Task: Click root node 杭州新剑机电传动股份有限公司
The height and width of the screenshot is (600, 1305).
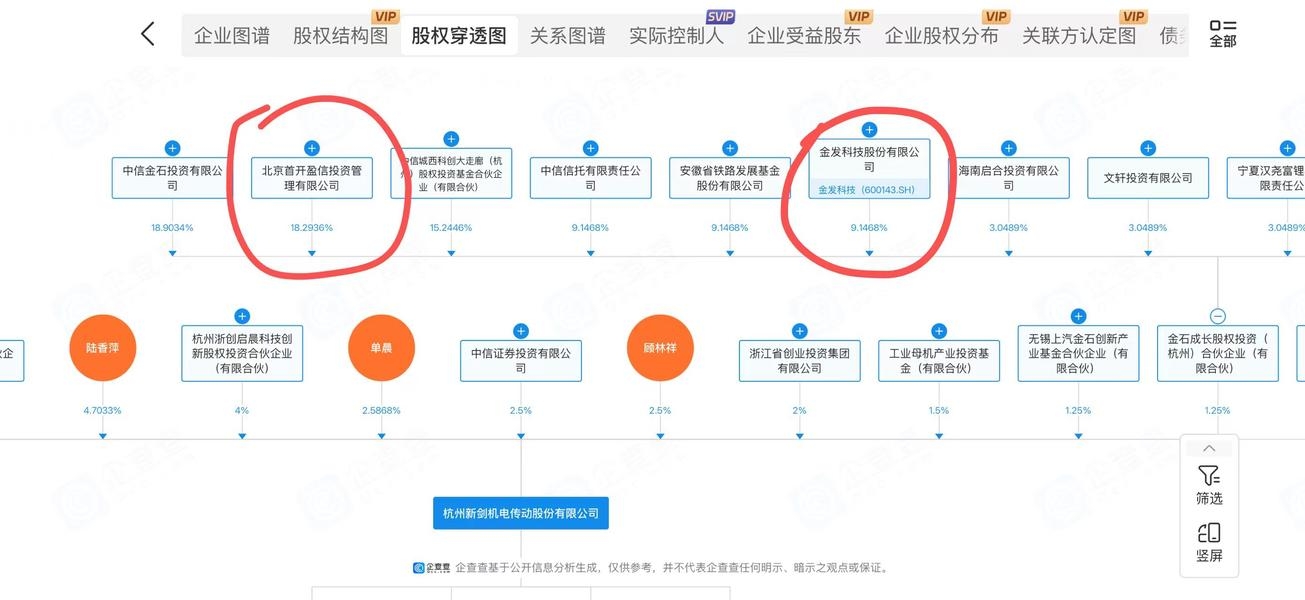Action: tap(521, 513)
